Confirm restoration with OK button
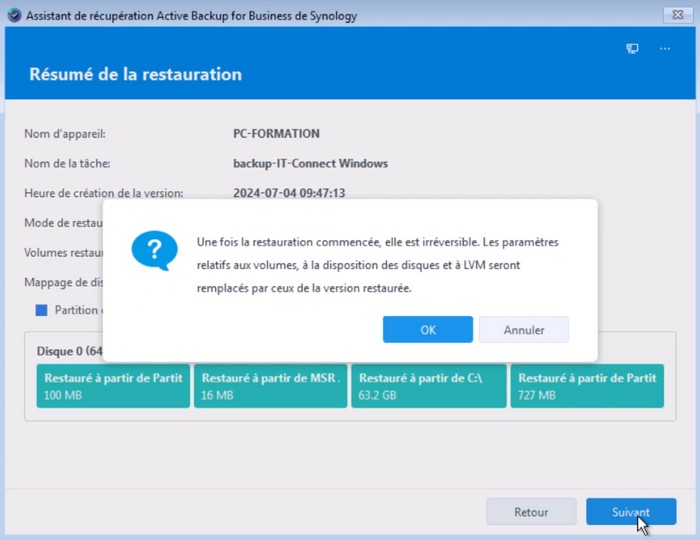This screenshot has width=700, height=540. [x=428, y=329]
